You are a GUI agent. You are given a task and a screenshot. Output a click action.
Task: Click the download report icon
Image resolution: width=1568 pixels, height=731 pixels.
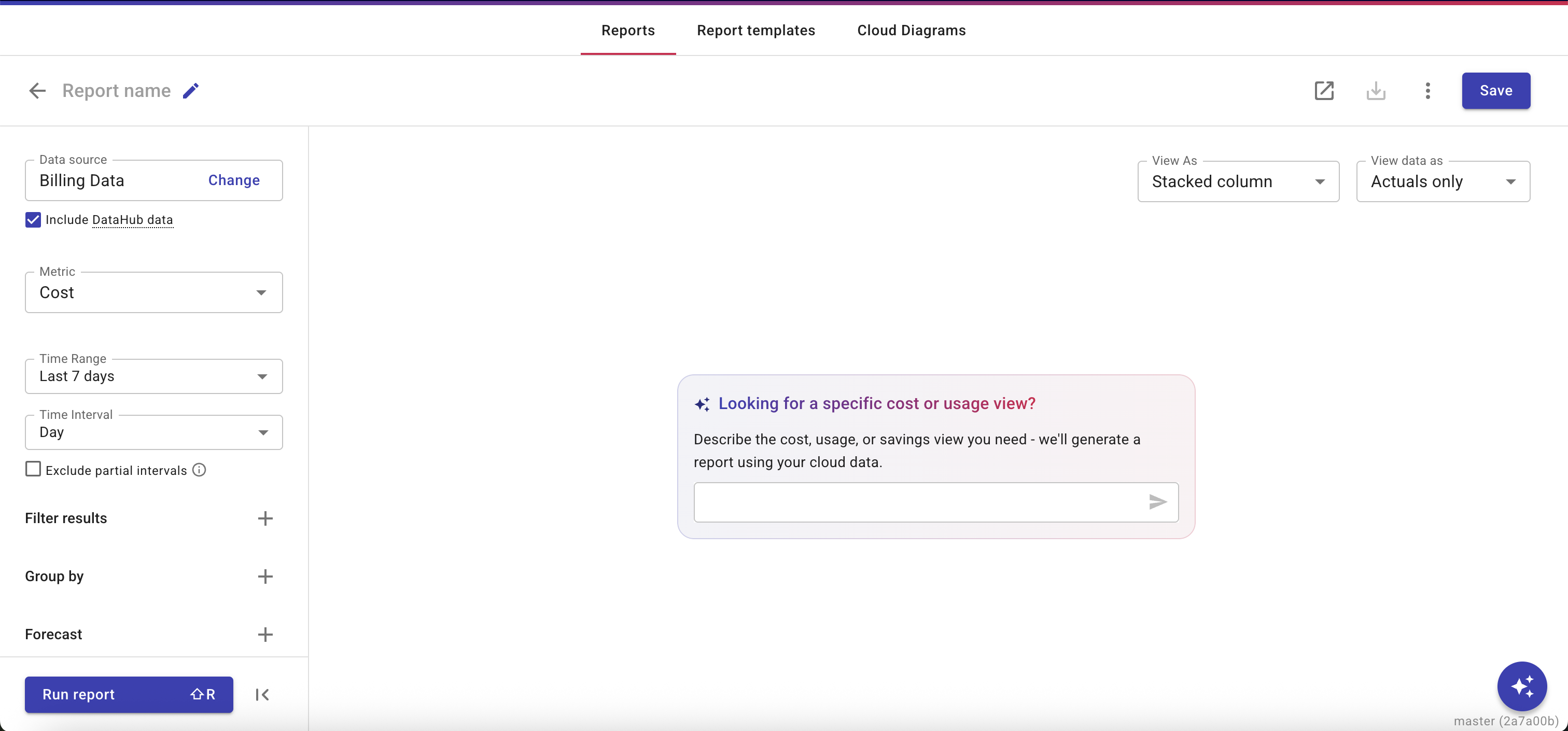[x=1376, y=91]
